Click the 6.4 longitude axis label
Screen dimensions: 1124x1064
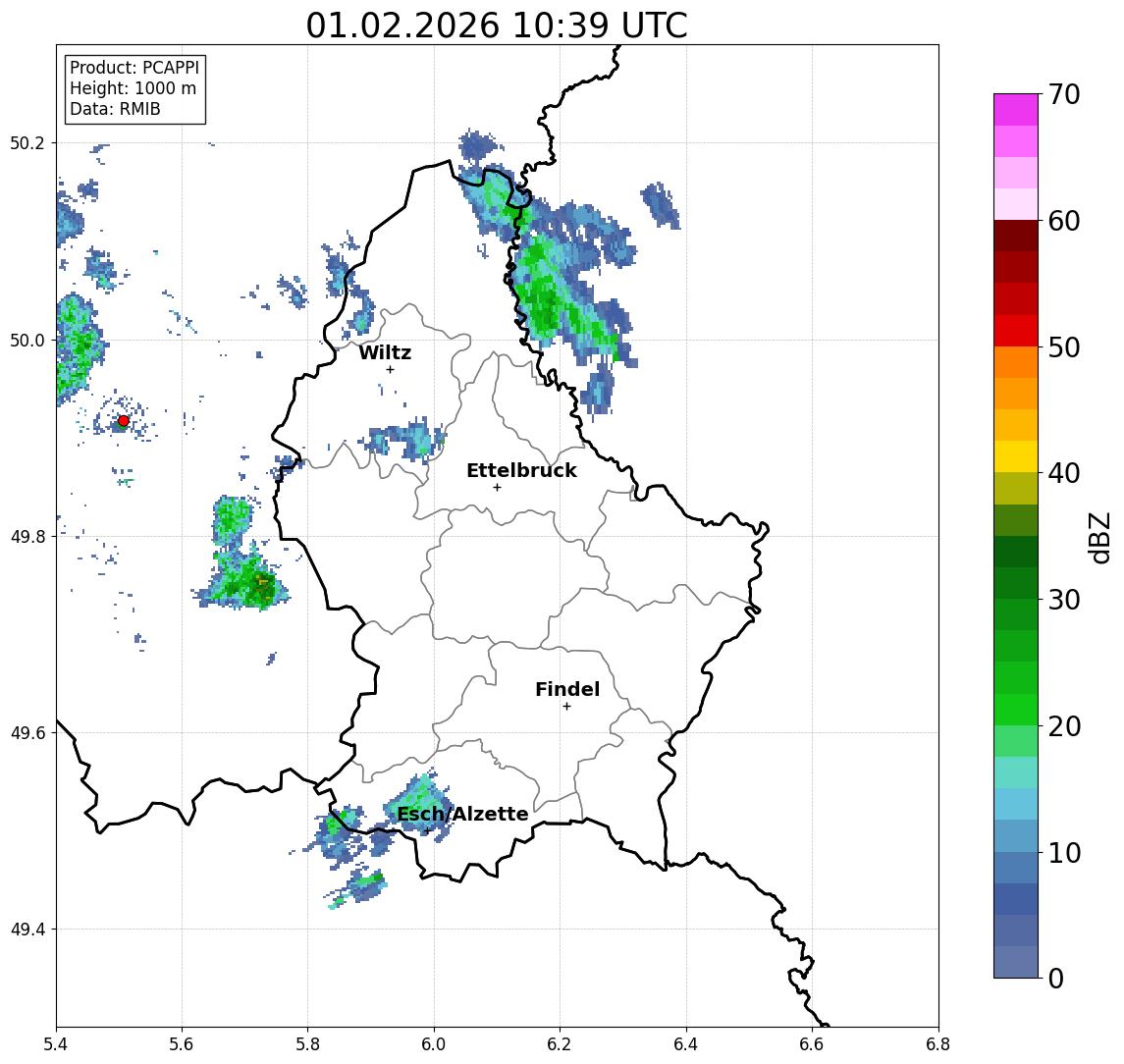(686, 1044)
